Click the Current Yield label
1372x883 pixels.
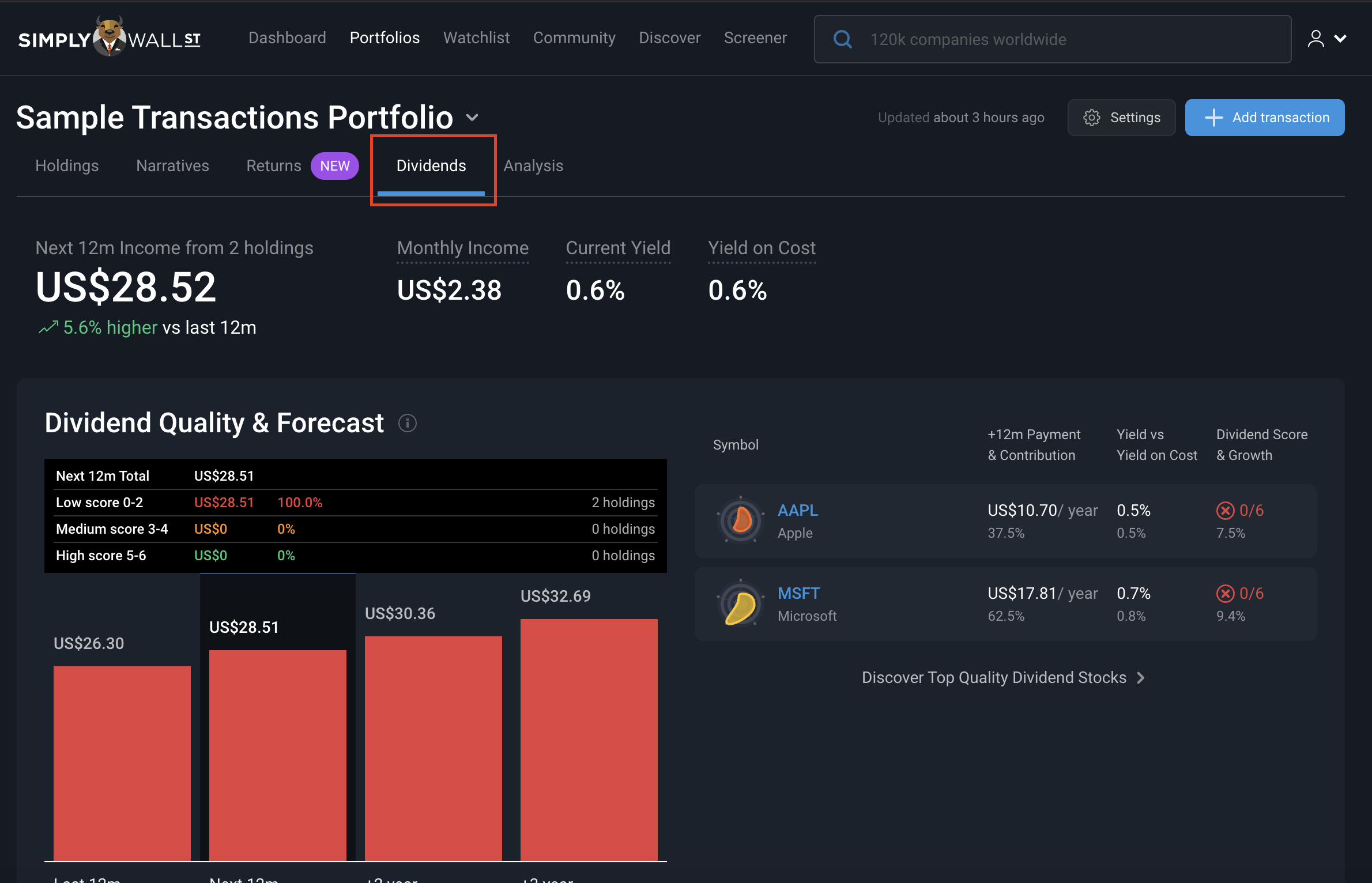click(x=618, y=248)
